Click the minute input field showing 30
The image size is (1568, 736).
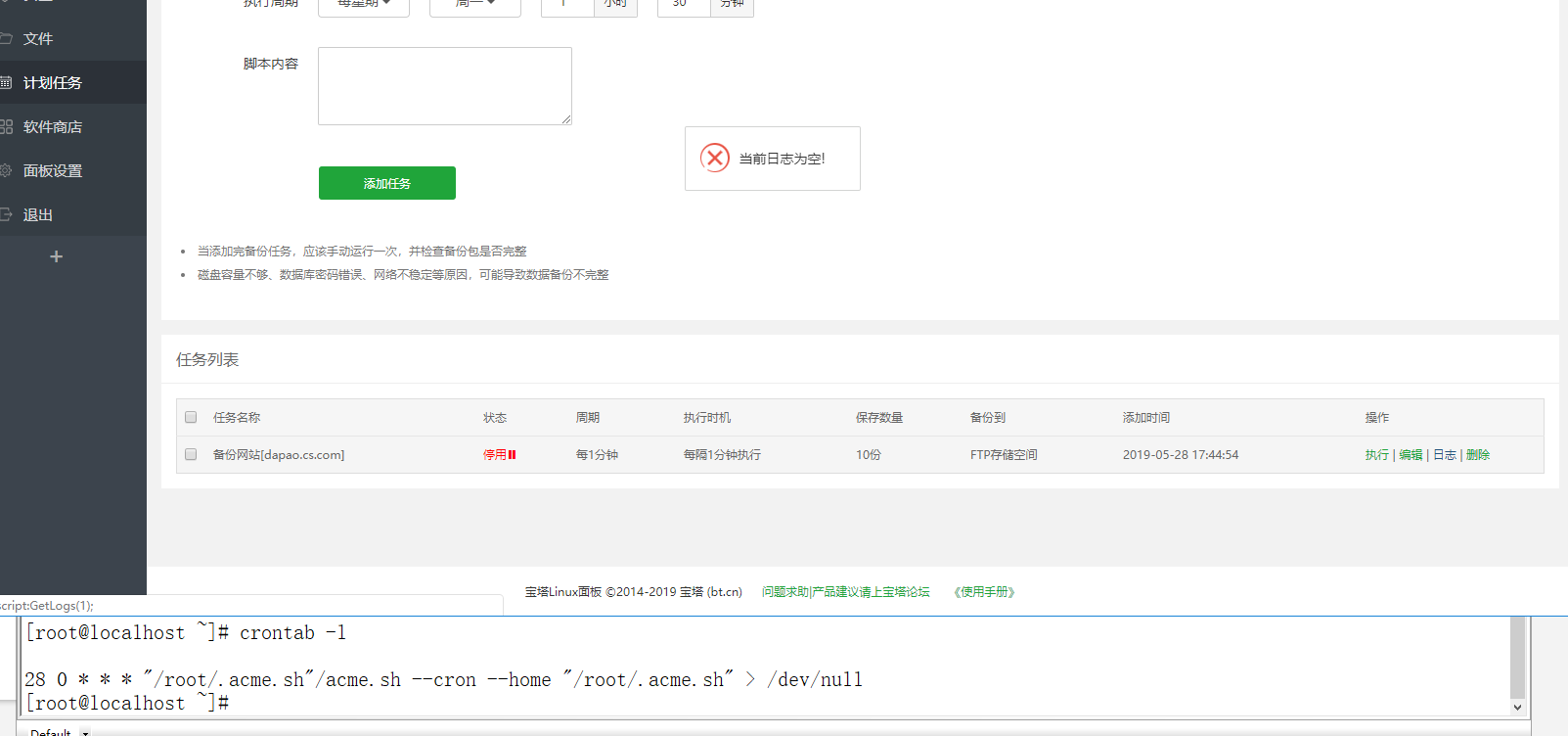point(684,5)
